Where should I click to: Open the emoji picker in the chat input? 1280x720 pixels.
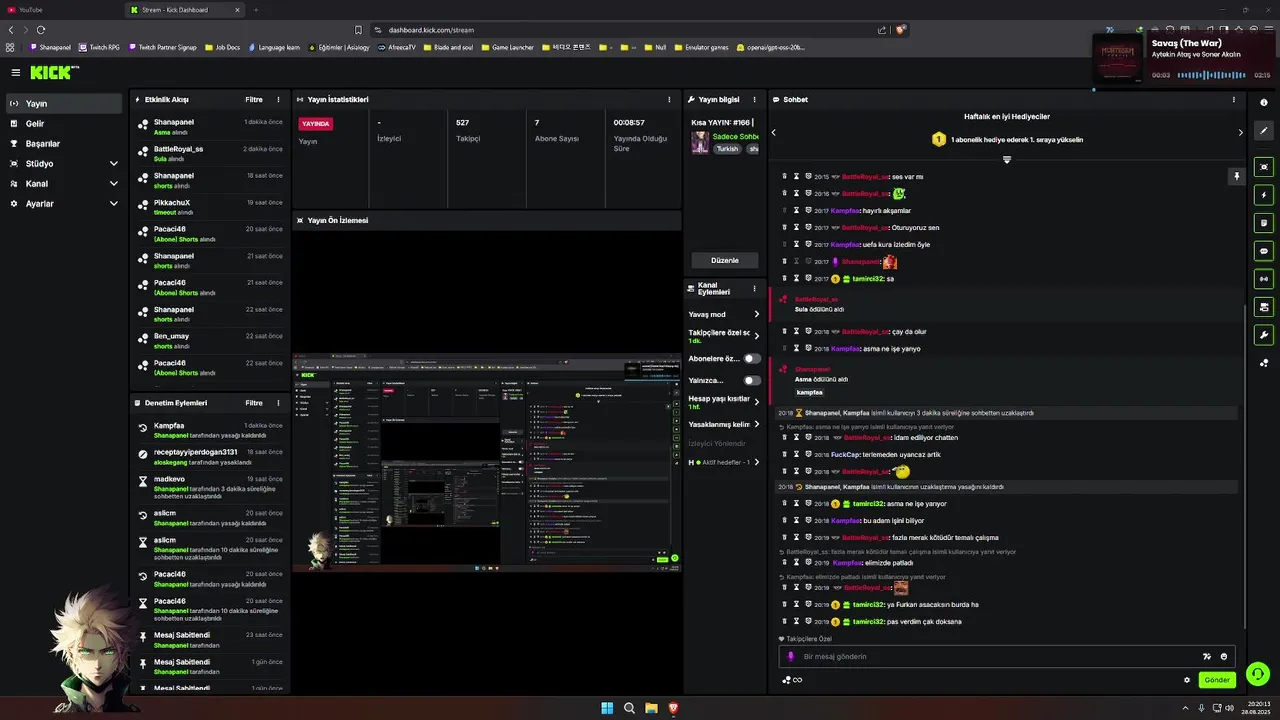pos(1224,656)
